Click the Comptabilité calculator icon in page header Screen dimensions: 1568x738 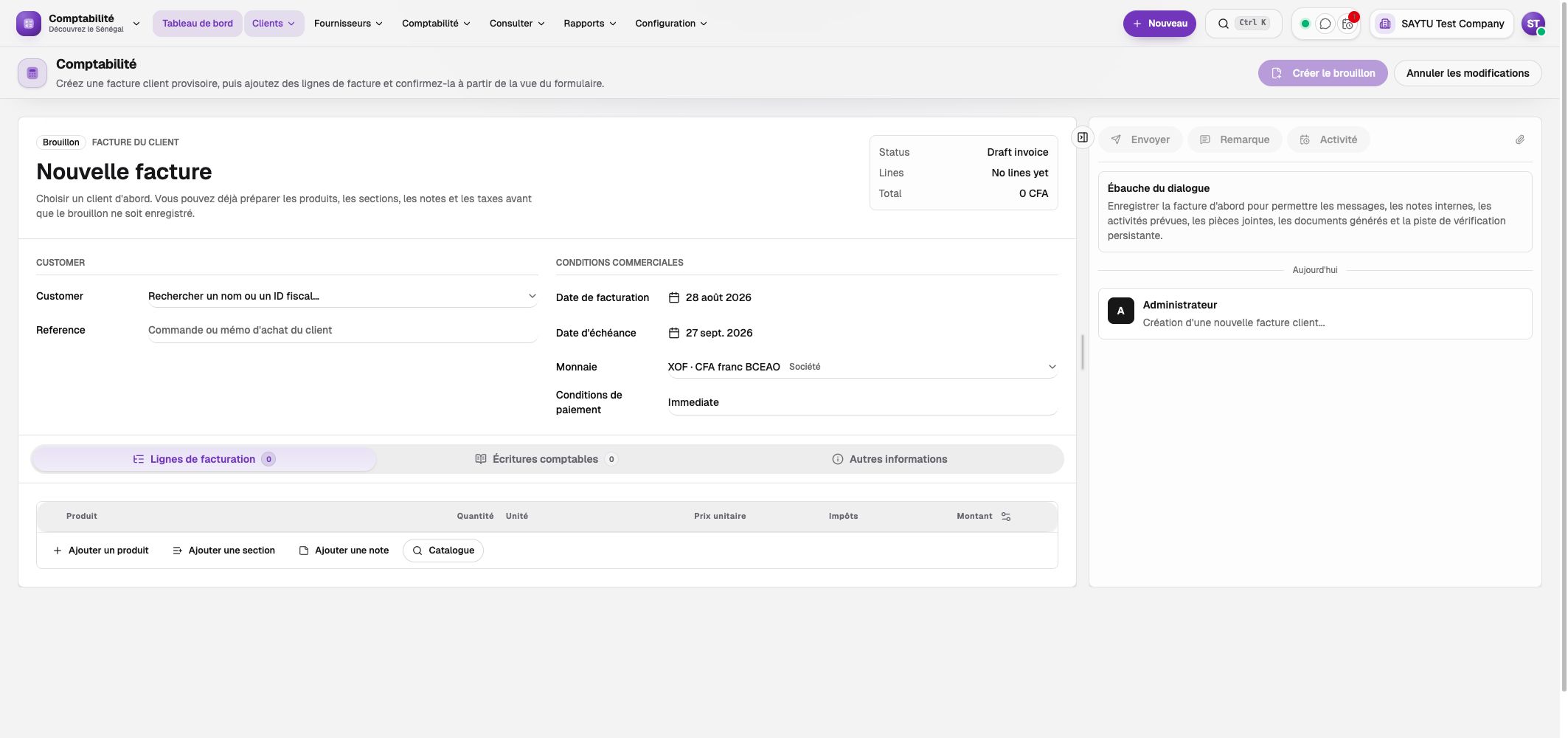coord(32,73)
